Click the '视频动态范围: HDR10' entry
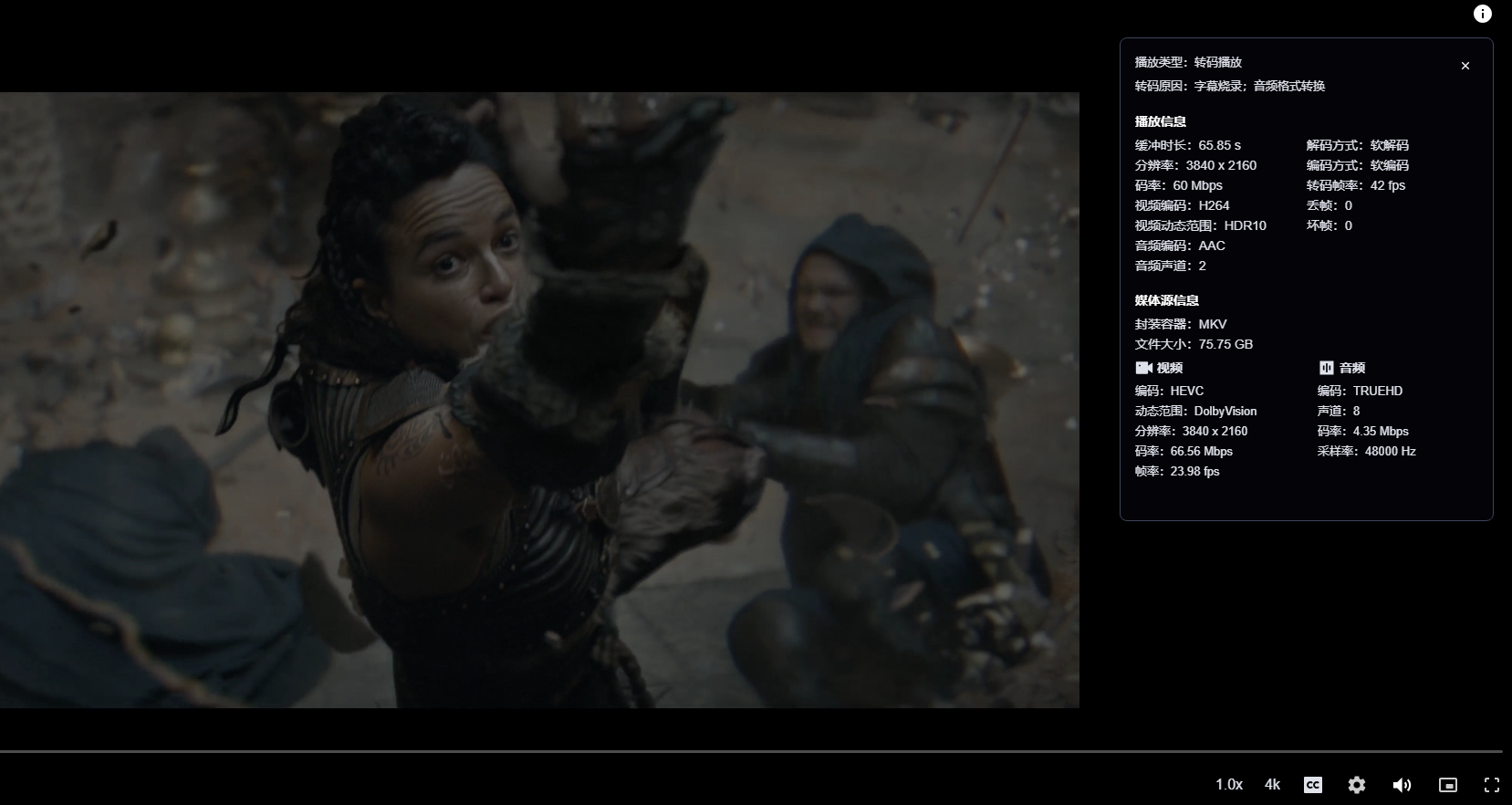 pos(1201,225)
